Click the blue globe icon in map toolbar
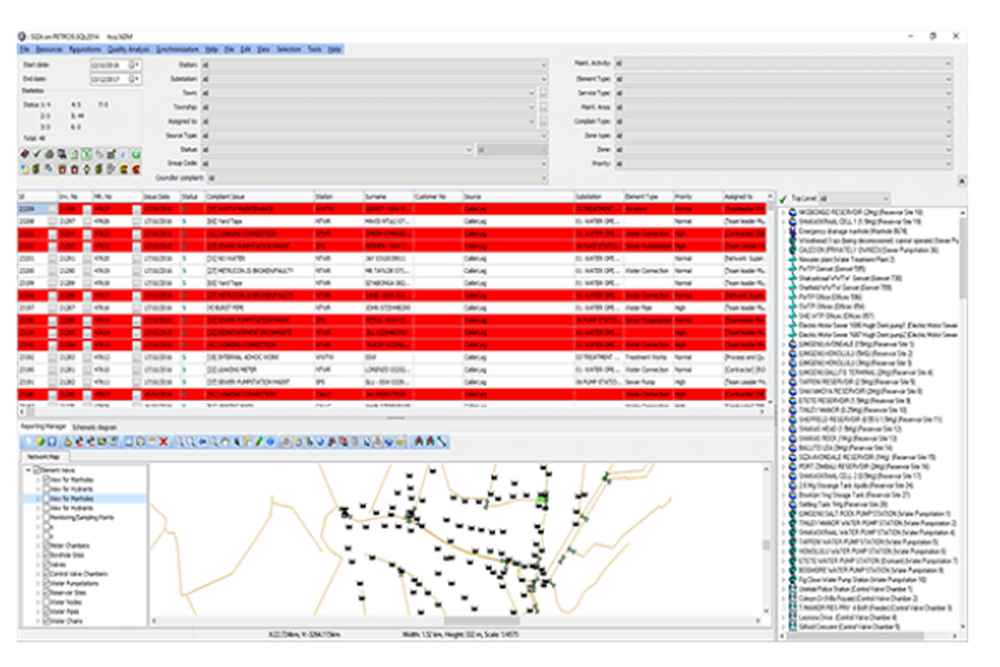Viewport: 1000px width, 667px height. (x=270, y=441)
